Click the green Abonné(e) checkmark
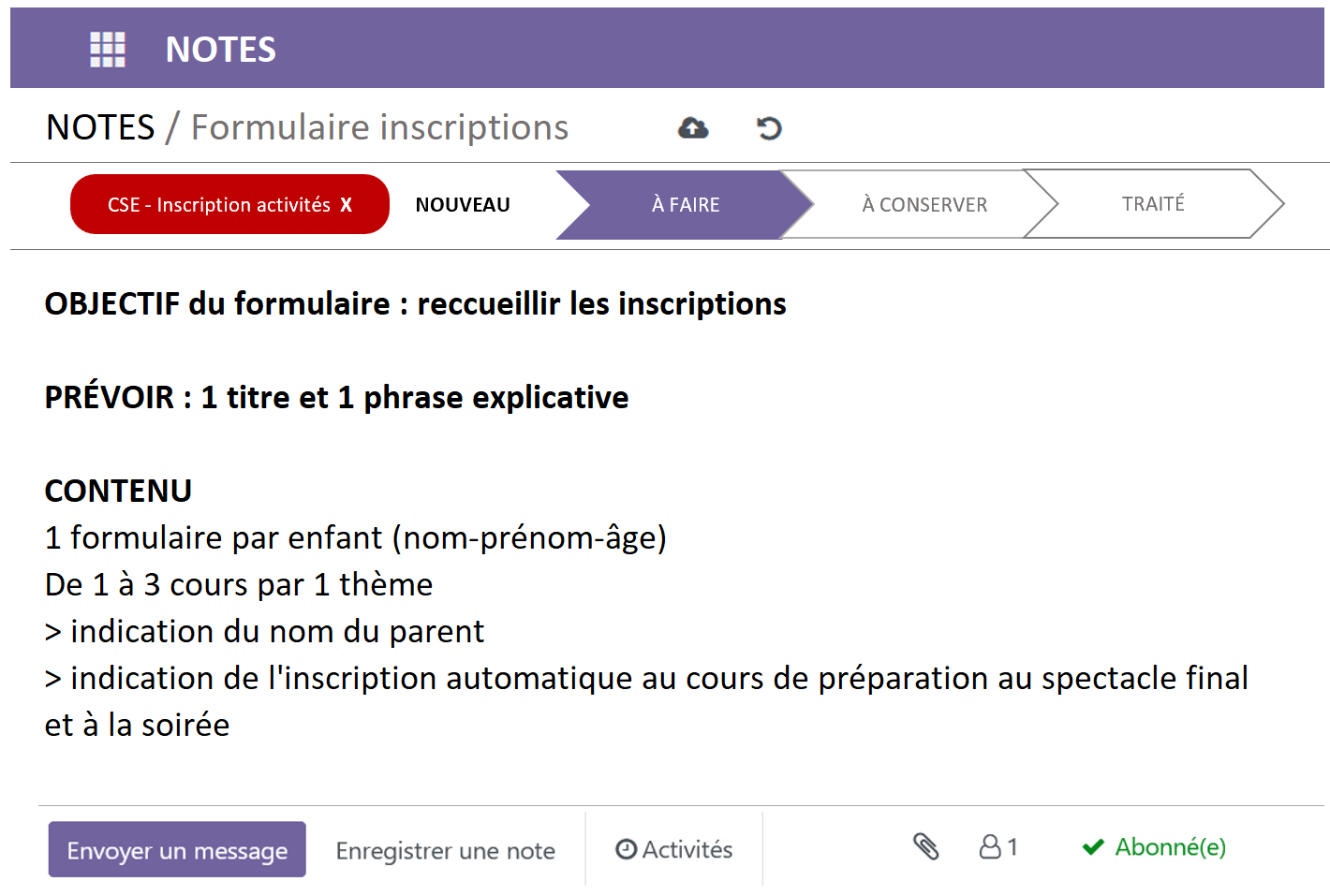The image size is (1330, 896). pyautogui.click(x=1093, y=847)
